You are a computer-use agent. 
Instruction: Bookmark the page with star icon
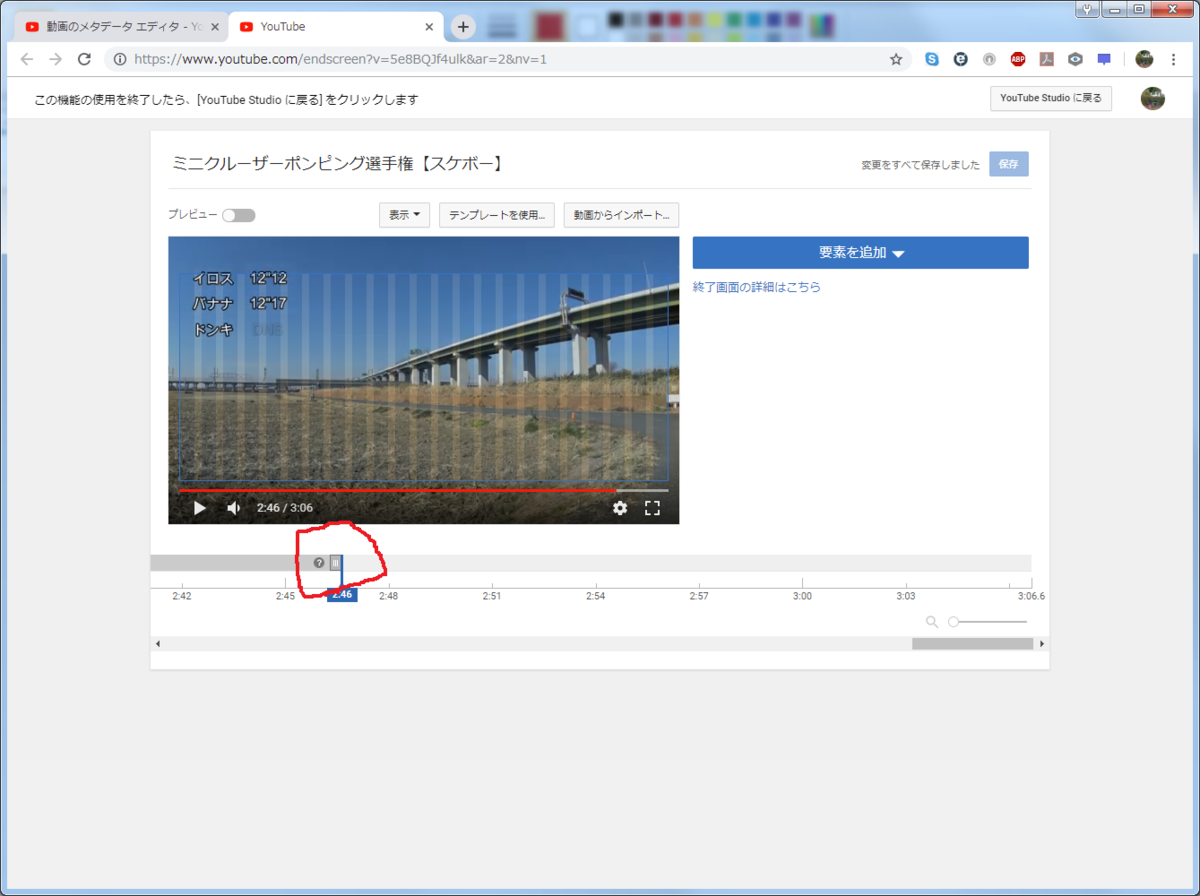coord(896,59)
